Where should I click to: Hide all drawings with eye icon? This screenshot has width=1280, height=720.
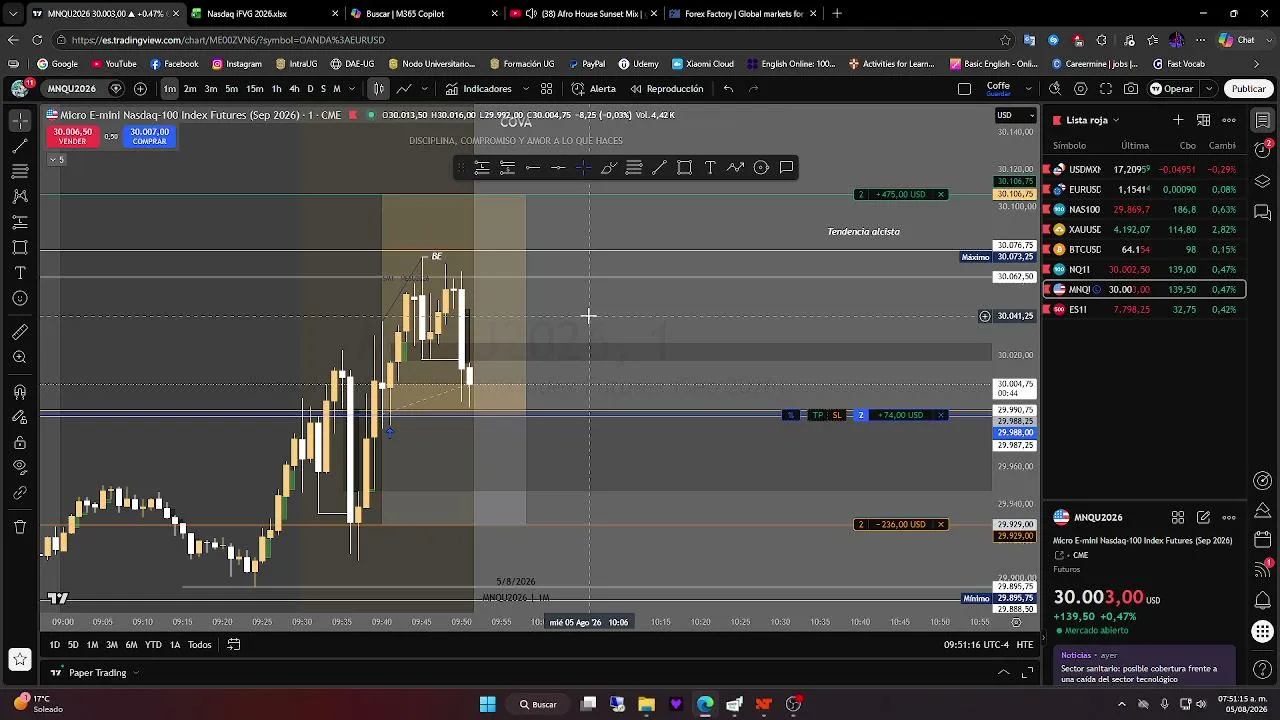point(20,467)
